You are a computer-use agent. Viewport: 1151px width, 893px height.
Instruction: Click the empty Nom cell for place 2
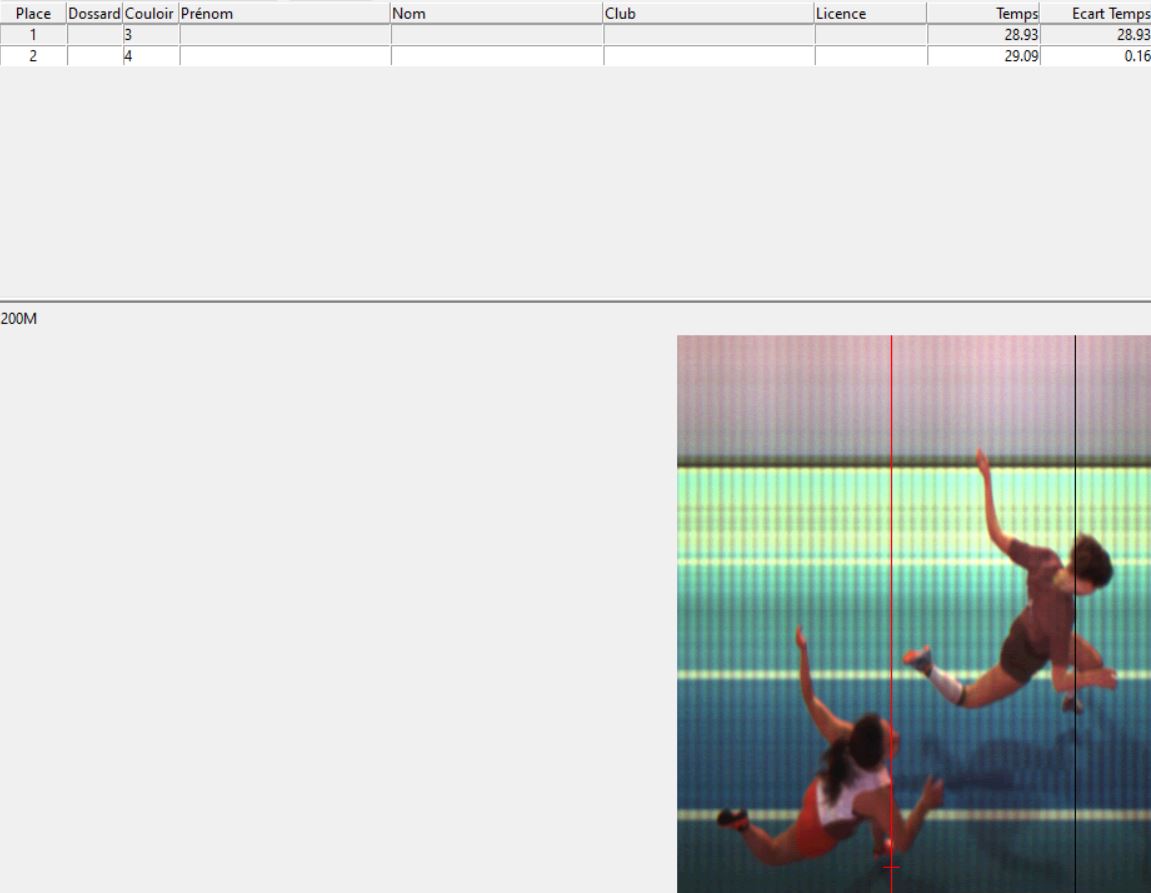pos(497,56)
